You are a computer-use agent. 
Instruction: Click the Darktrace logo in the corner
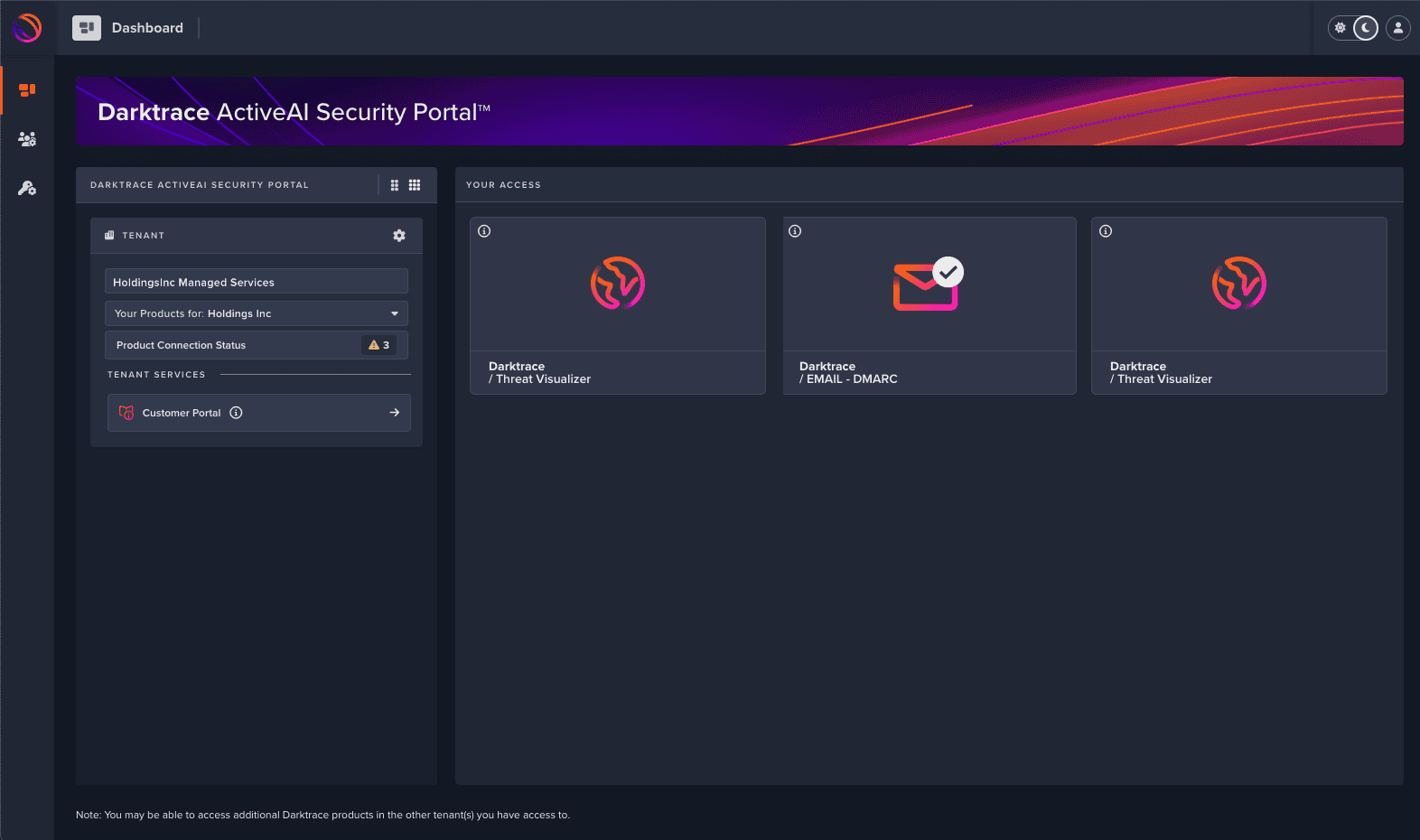[27, 28]
